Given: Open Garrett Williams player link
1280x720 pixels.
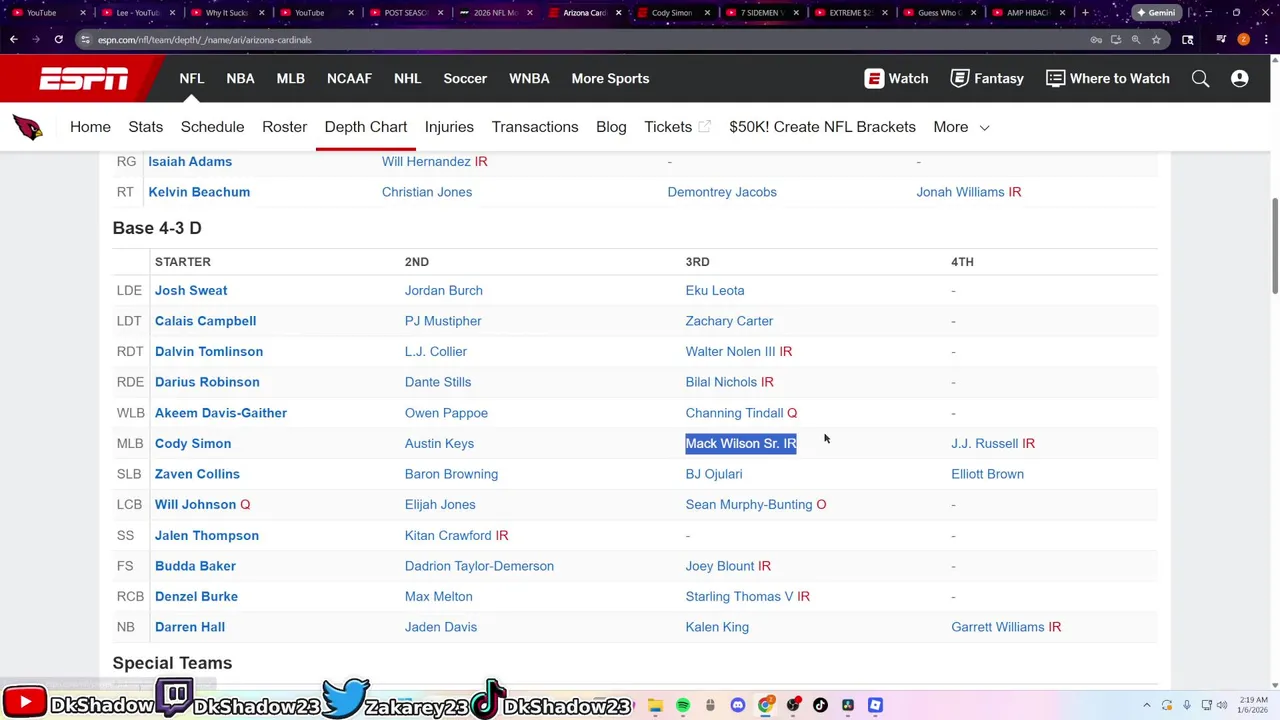Looking at the screenshot, I should 997,627.
